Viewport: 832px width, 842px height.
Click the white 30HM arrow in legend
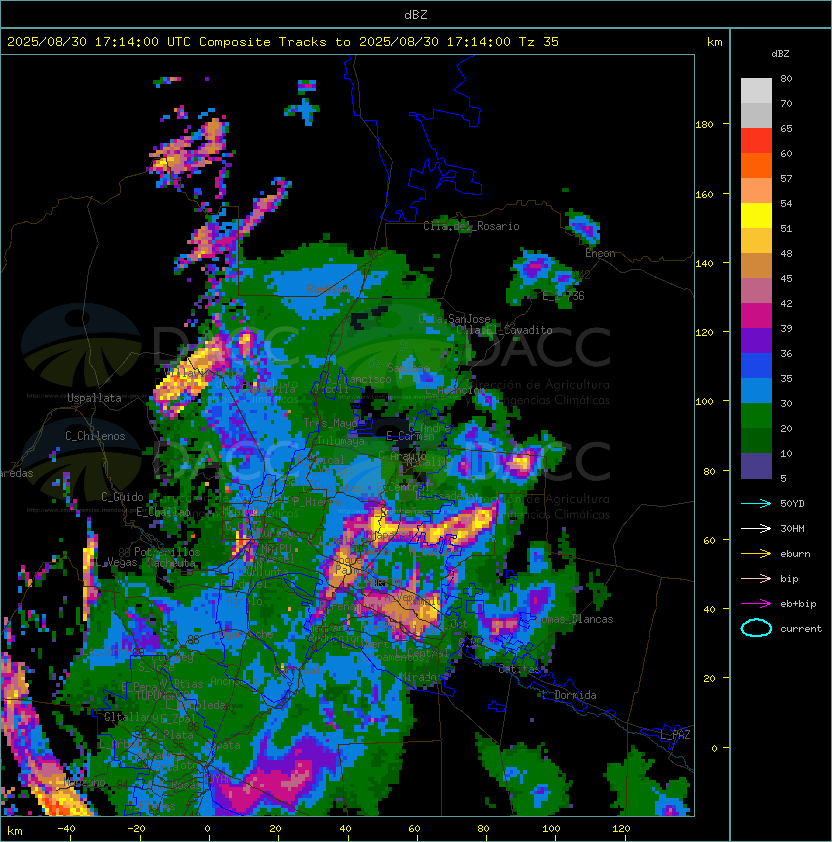(756, 529)
